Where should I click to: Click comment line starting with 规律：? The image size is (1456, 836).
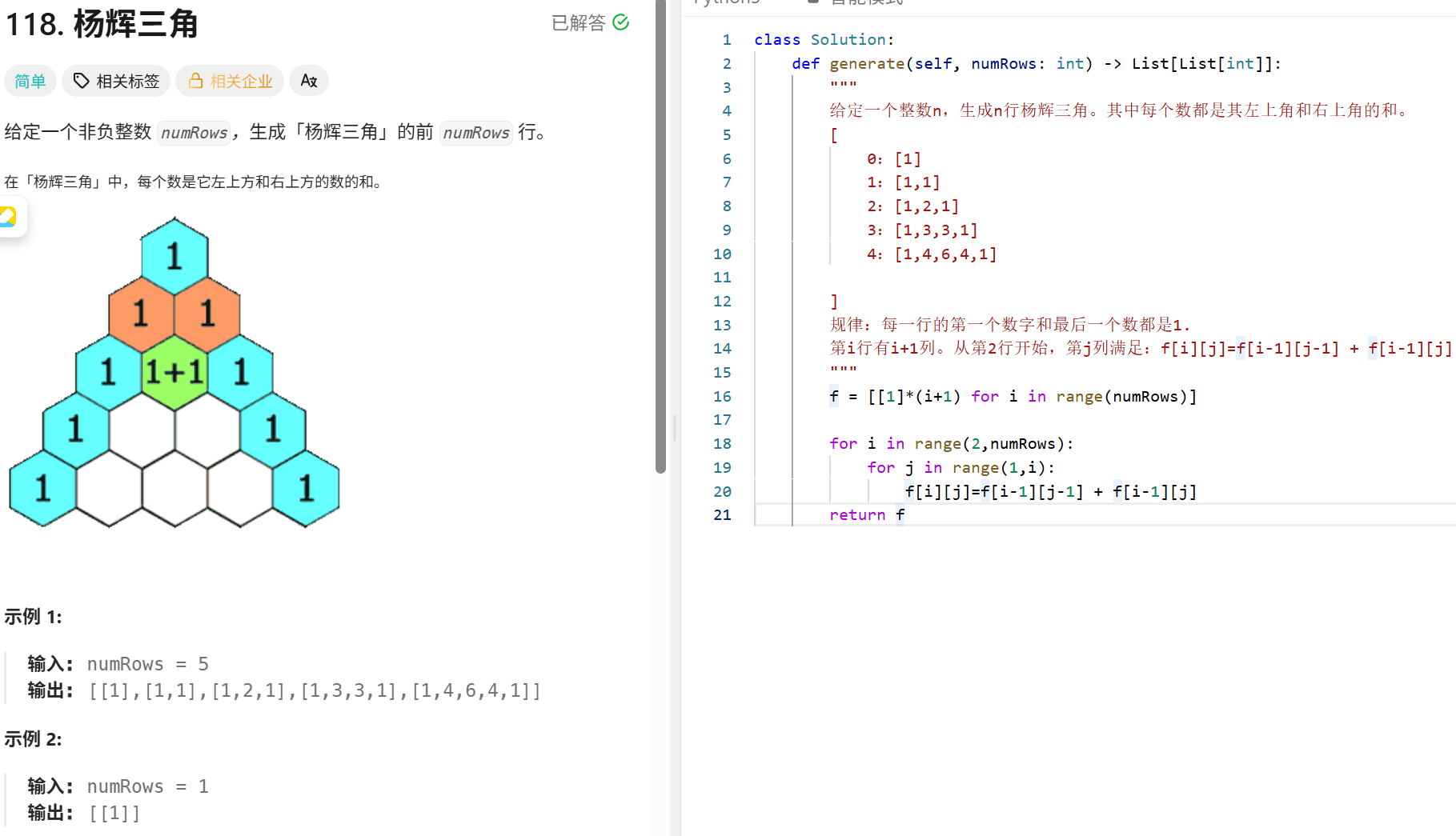tap(1010, 325)
